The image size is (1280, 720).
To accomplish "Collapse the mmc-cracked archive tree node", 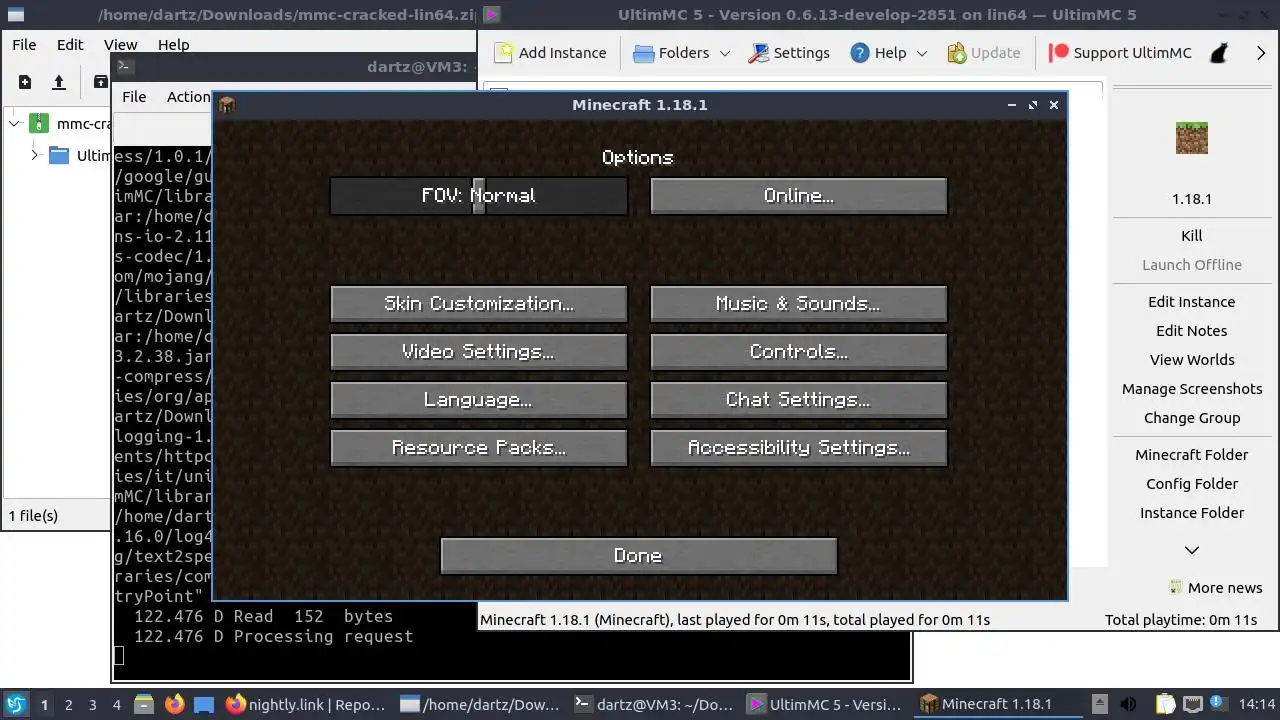I will tap(14, 124).
